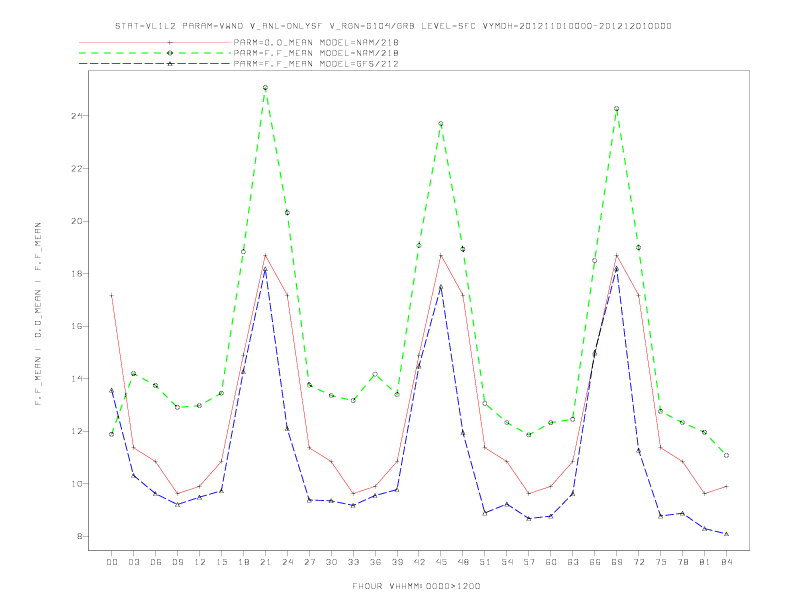Click y-axis tick label 10
Image resolution: width=792 pixels, height=612 pixels.
coord(77,484)
